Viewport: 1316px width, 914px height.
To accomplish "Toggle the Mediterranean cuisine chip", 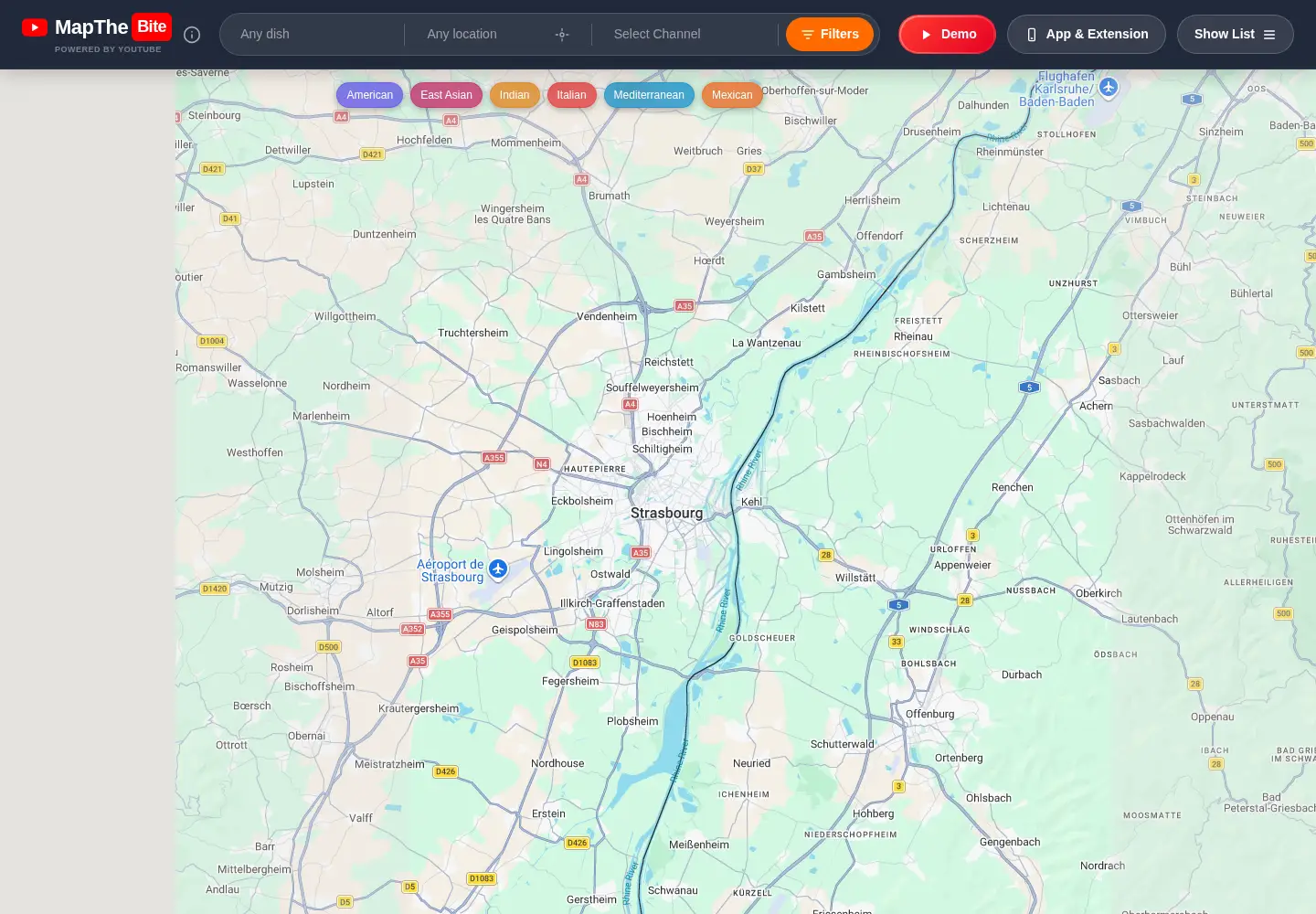I will click(649, 95).
